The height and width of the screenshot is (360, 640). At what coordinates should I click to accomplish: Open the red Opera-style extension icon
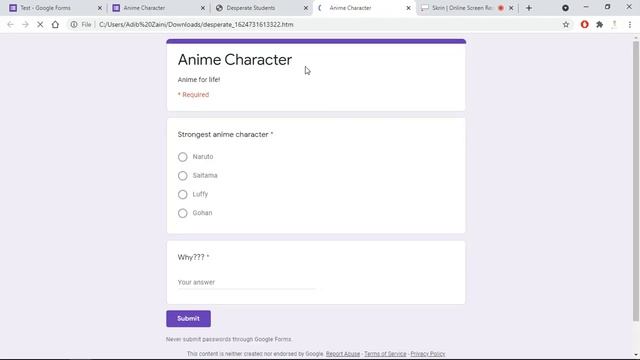click(584, 24)
